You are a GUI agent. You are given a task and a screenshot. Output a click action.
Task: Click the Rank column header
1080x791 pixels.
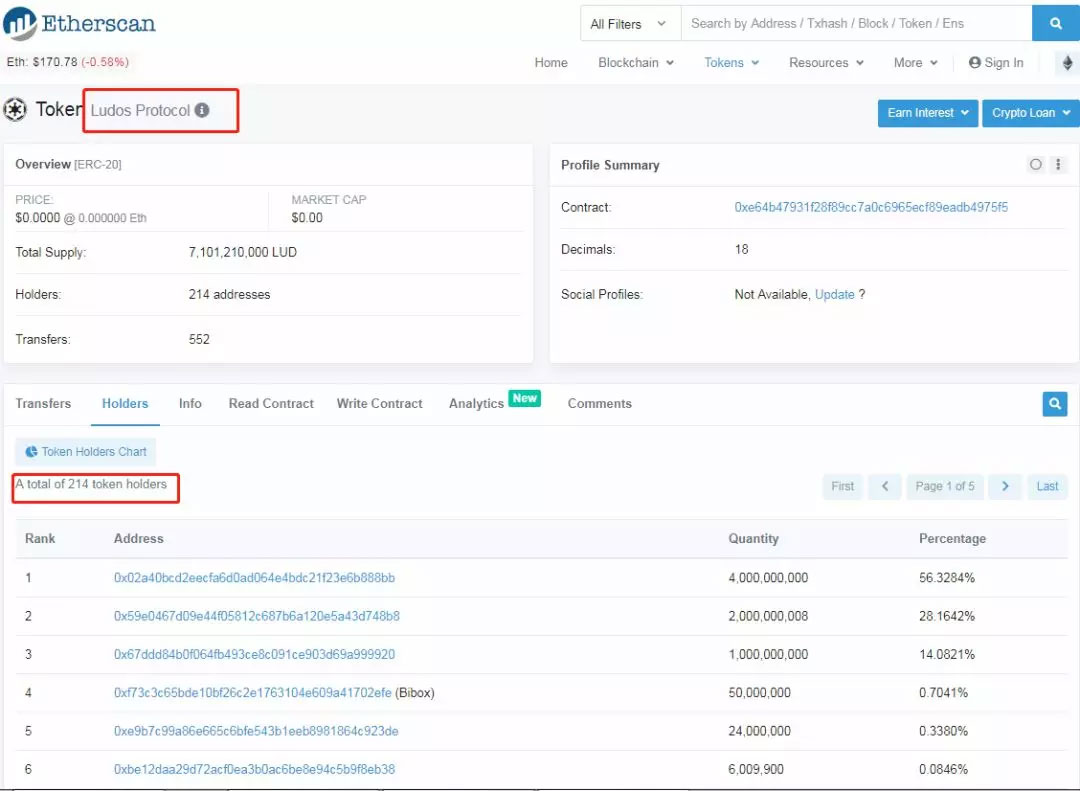coord(40,539)
